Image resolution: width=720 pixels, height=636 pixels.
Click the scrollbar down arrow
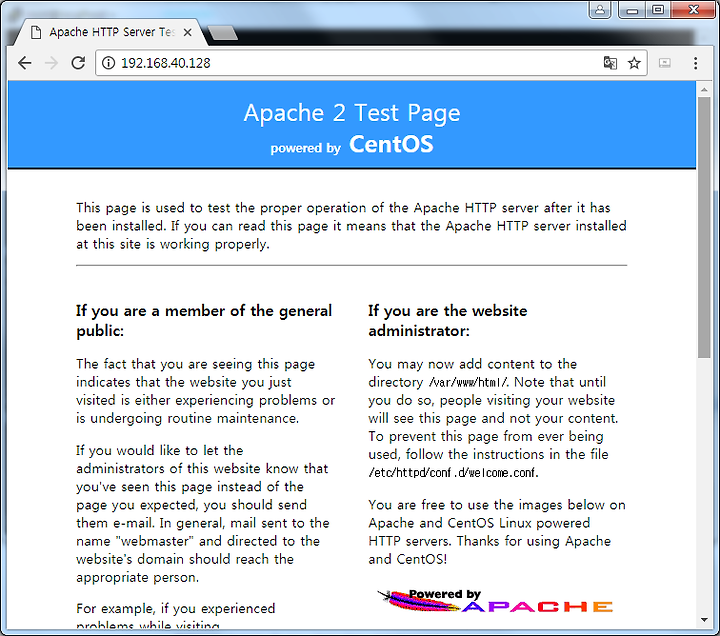point(704,620)
